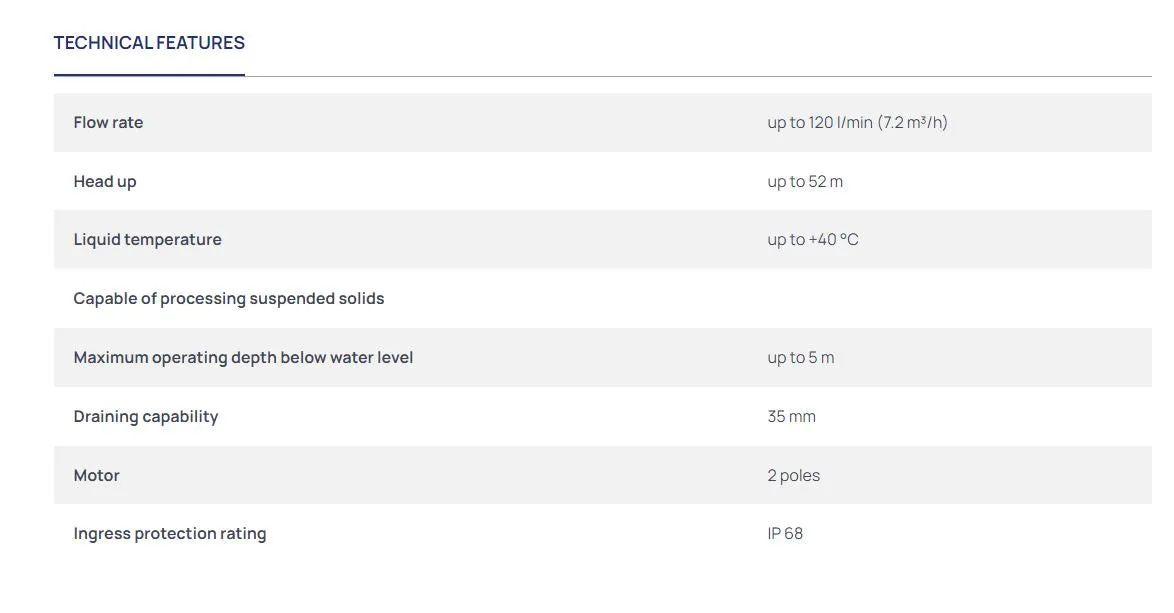Viewport: 1174px width, 613px height.
Task: Click the underline beneath Technical Features heading
Action: 149,75
